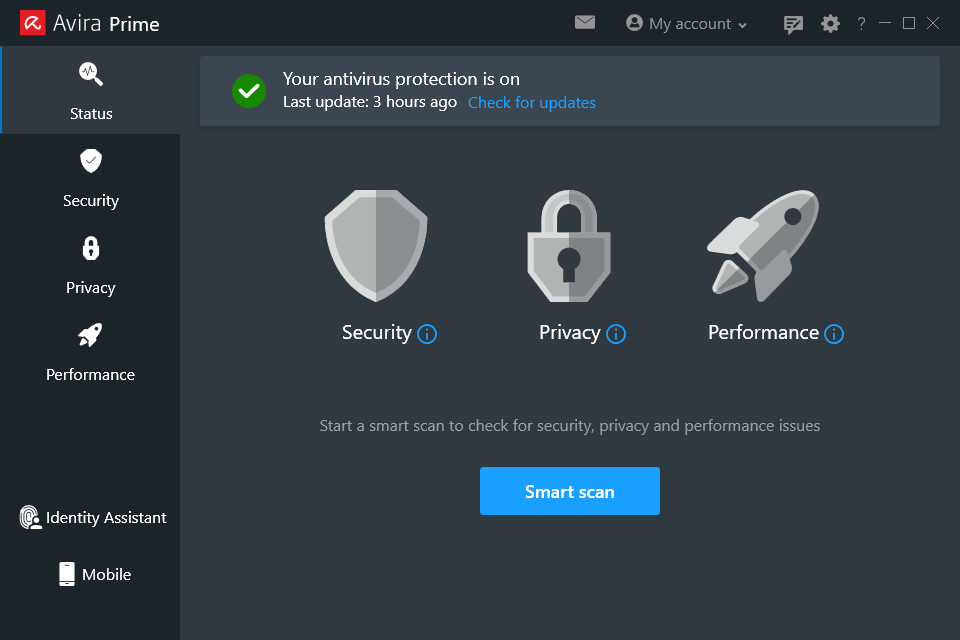Click the help question mark icon

coord(861,23)
